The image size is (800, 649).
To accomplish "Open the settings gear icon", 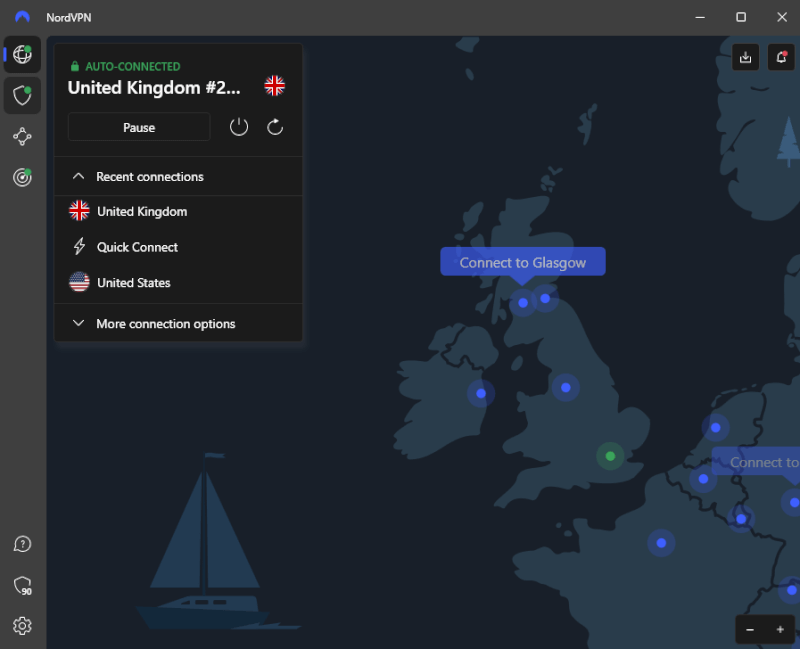I will (22, 626).
